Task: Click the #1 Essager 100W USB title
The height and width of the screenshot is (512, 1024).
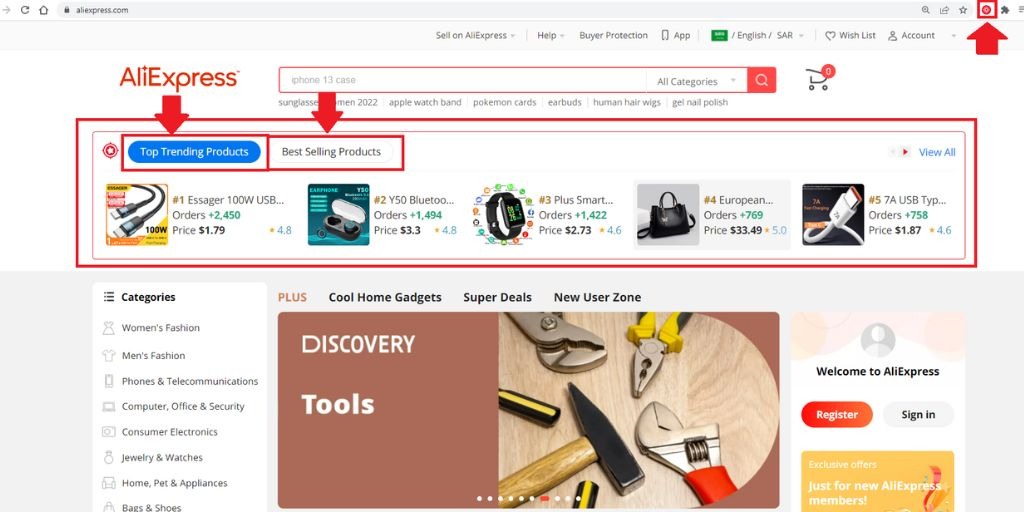Action: point(229,200)
